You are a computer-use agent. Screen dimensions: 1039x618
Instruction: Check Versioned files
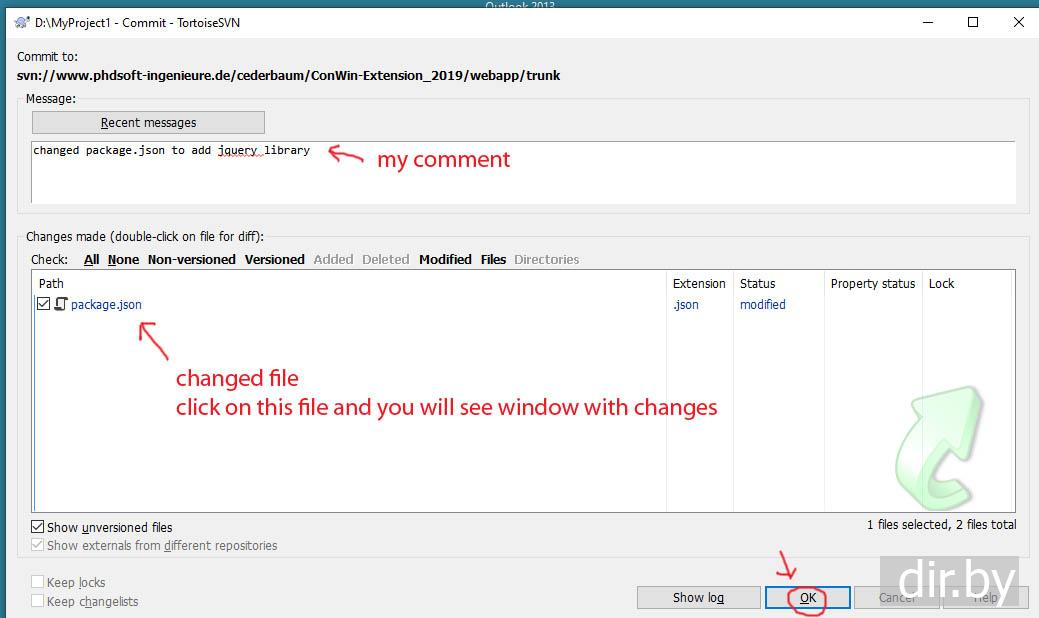coord(274,260)
